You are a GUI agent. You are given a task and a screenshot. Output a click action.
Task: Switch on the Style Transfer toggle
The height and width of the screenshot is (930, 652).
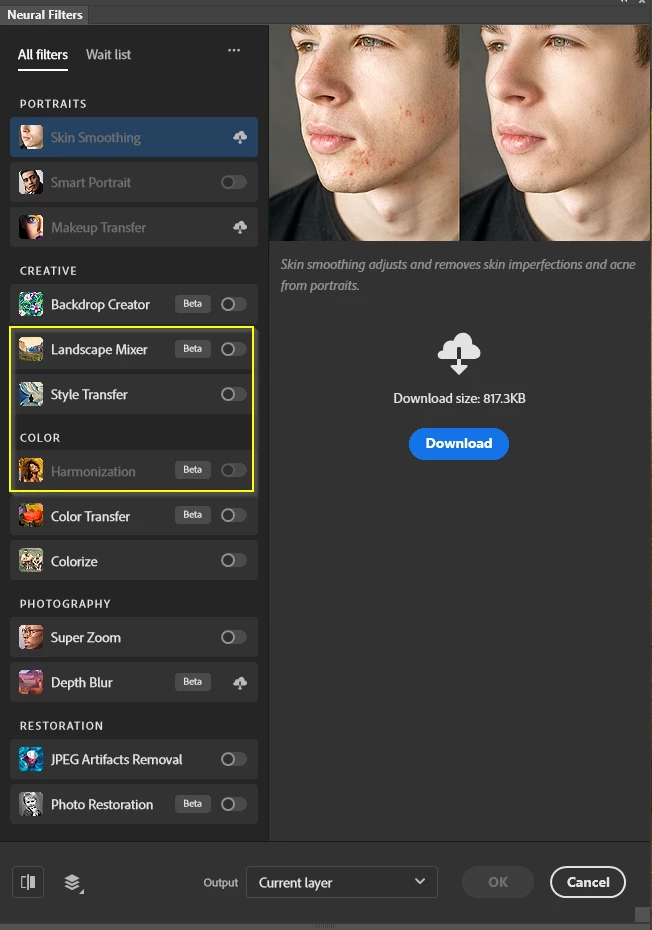234,394
